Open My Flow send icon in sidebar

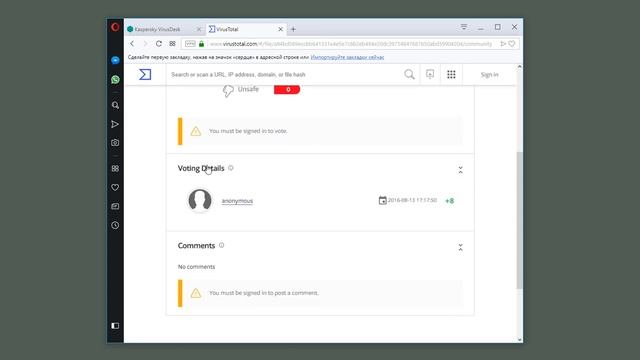[x=115, y=124]
